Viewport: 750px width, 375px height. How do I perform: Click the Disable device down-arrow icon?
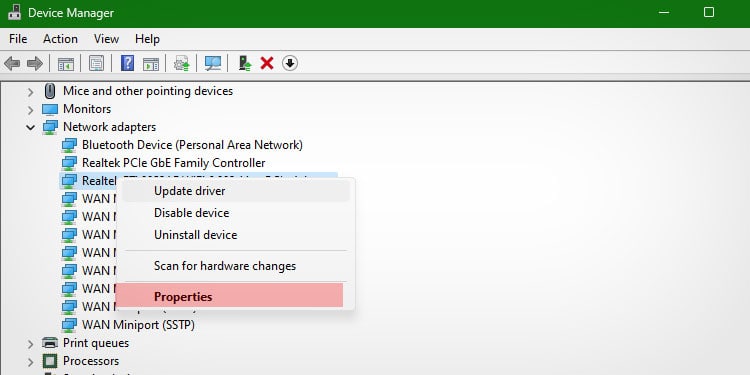coord(290,63)
